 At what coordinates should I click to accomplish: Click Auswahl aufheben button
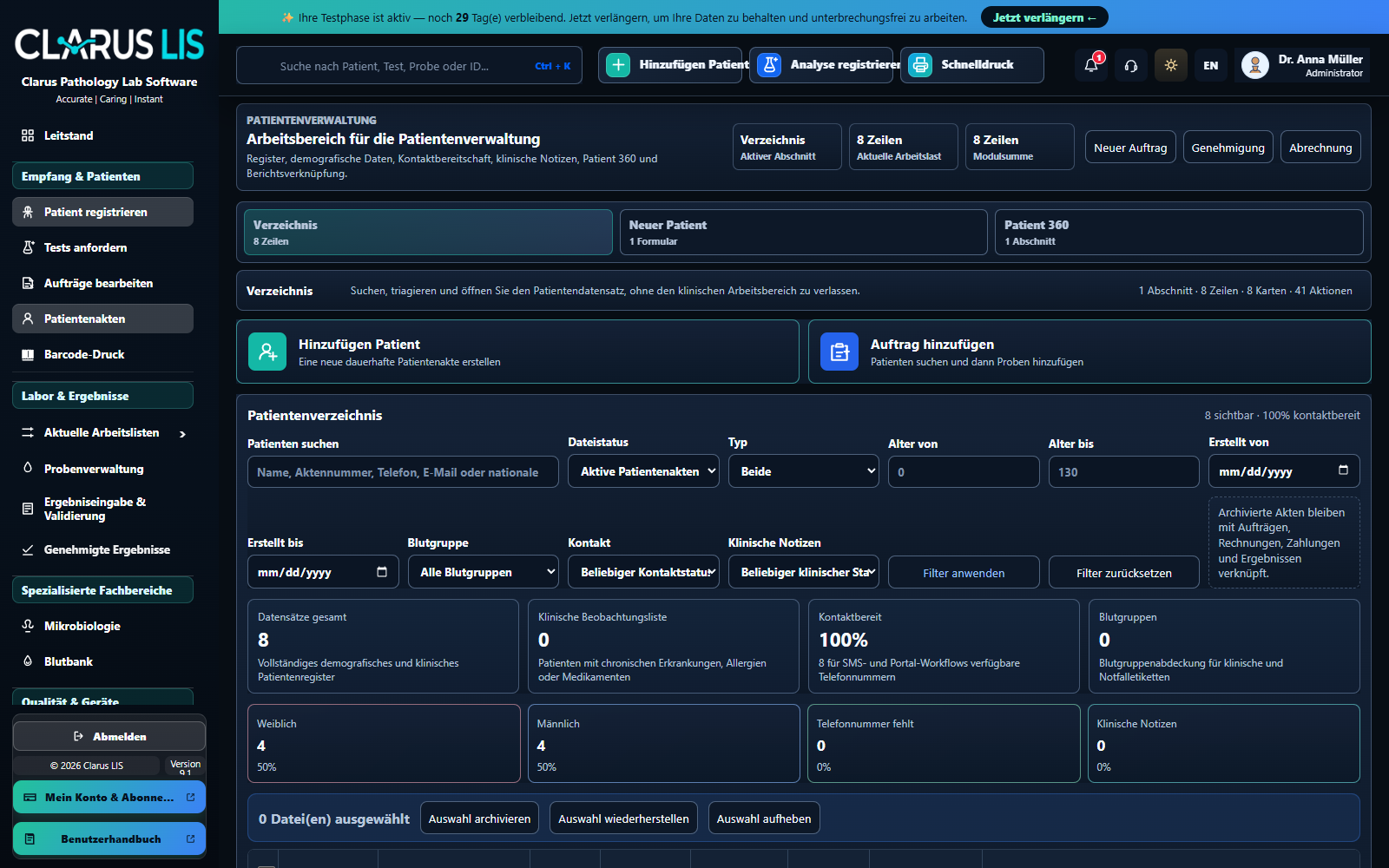point(764,819)
